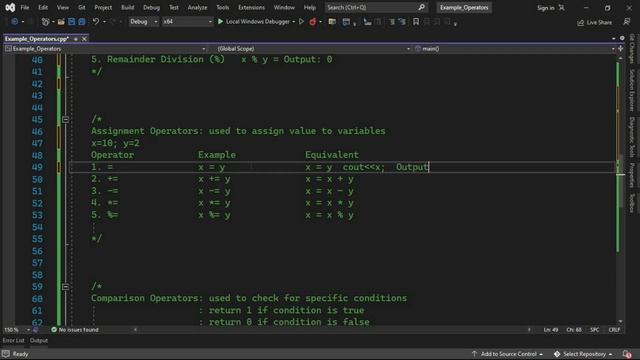
Task: Switch to the Output tab
Action: click(39, 340)
